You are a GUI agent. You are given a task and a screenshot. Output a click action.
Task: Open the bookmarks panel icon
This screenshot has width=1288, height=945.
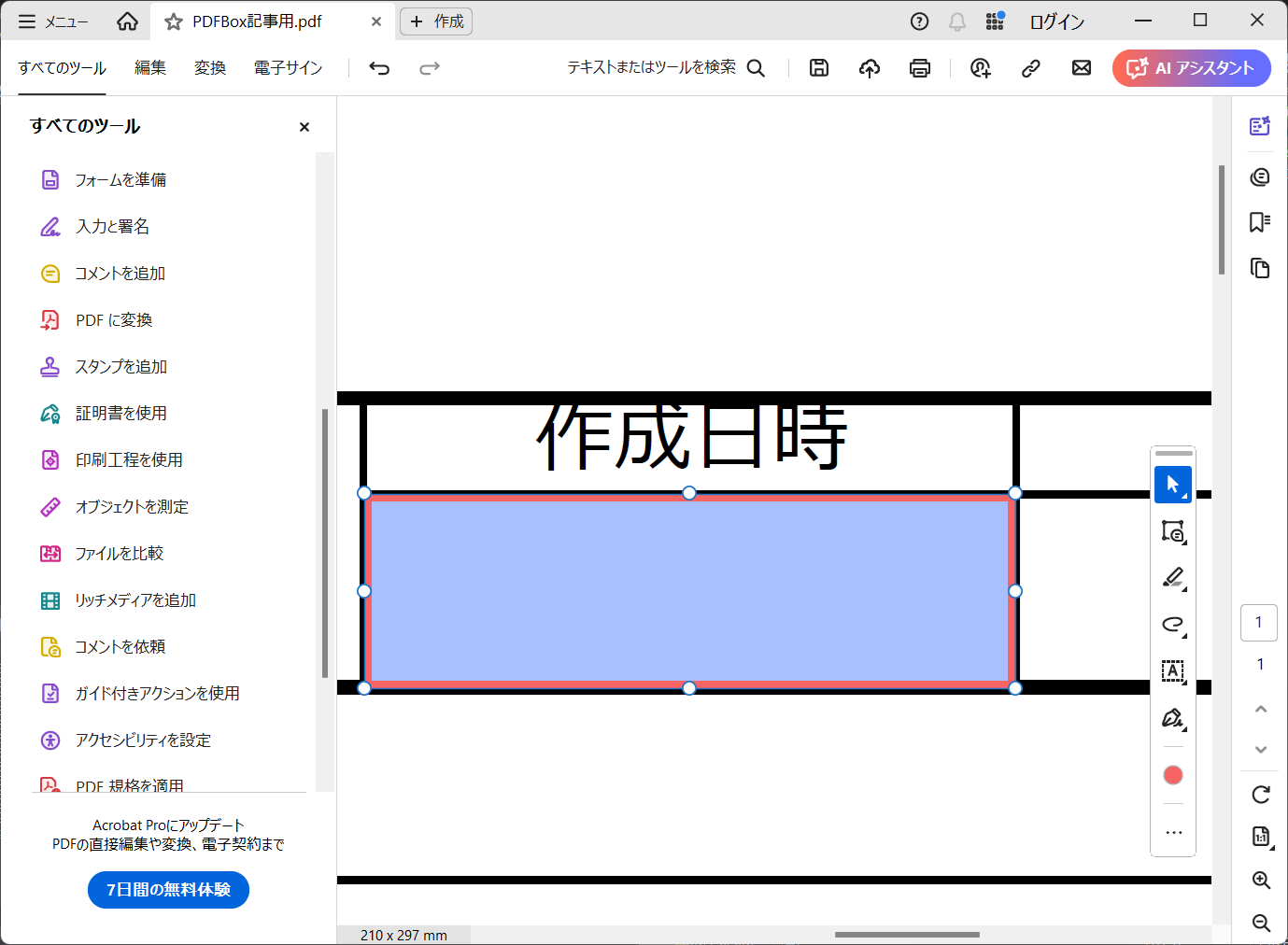tap(1260, 222)
